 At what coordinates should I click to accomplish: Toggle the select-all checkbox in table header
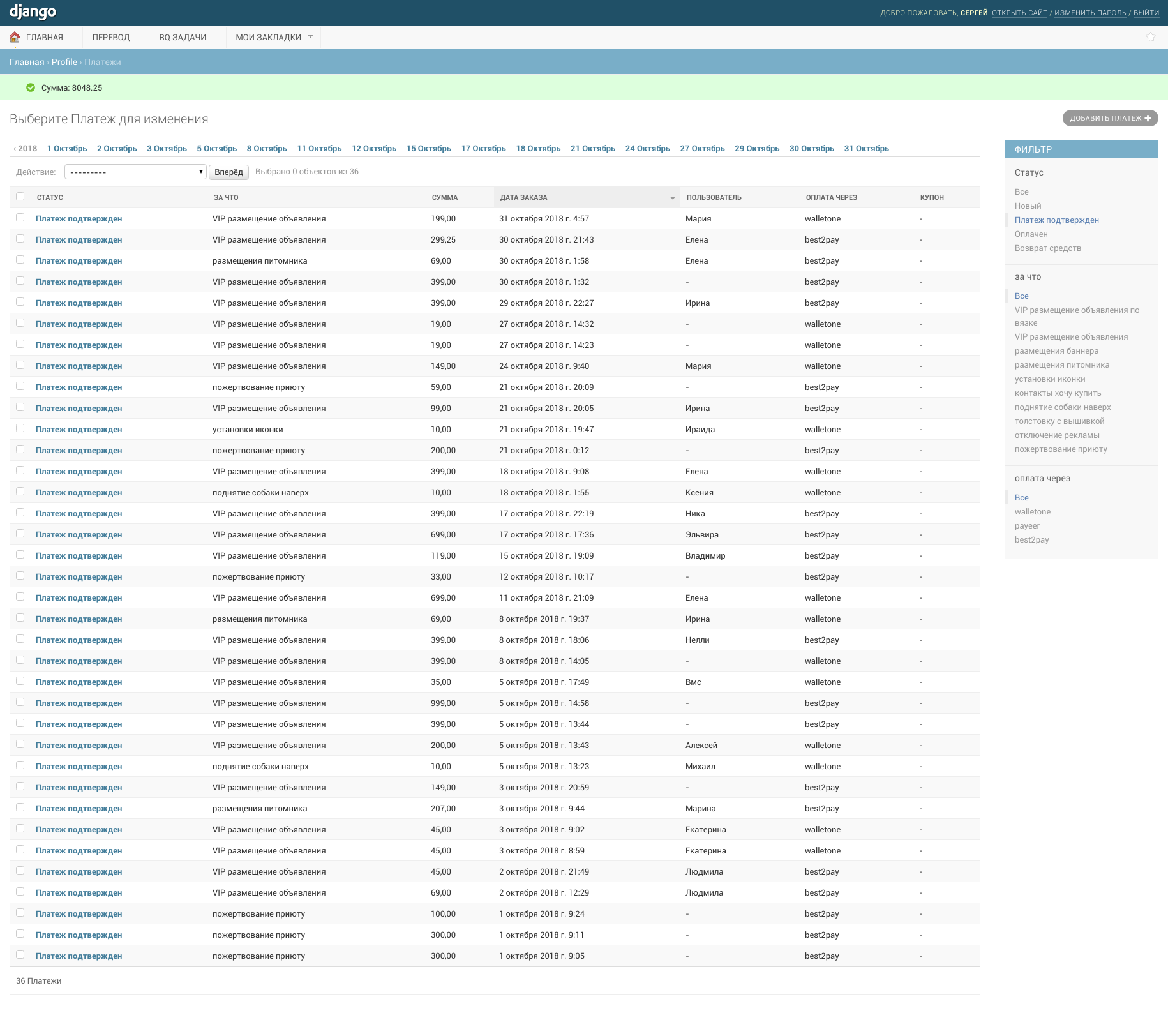(x=20, y=197)
